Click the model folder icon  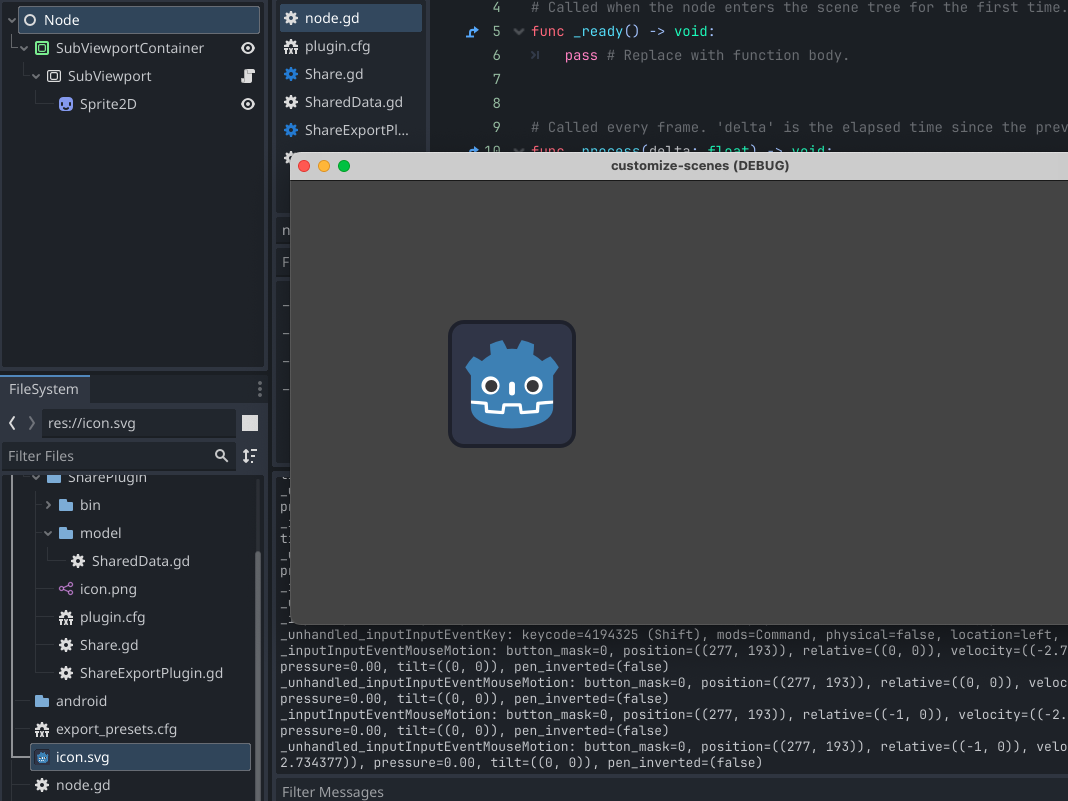tap(66, 533)
